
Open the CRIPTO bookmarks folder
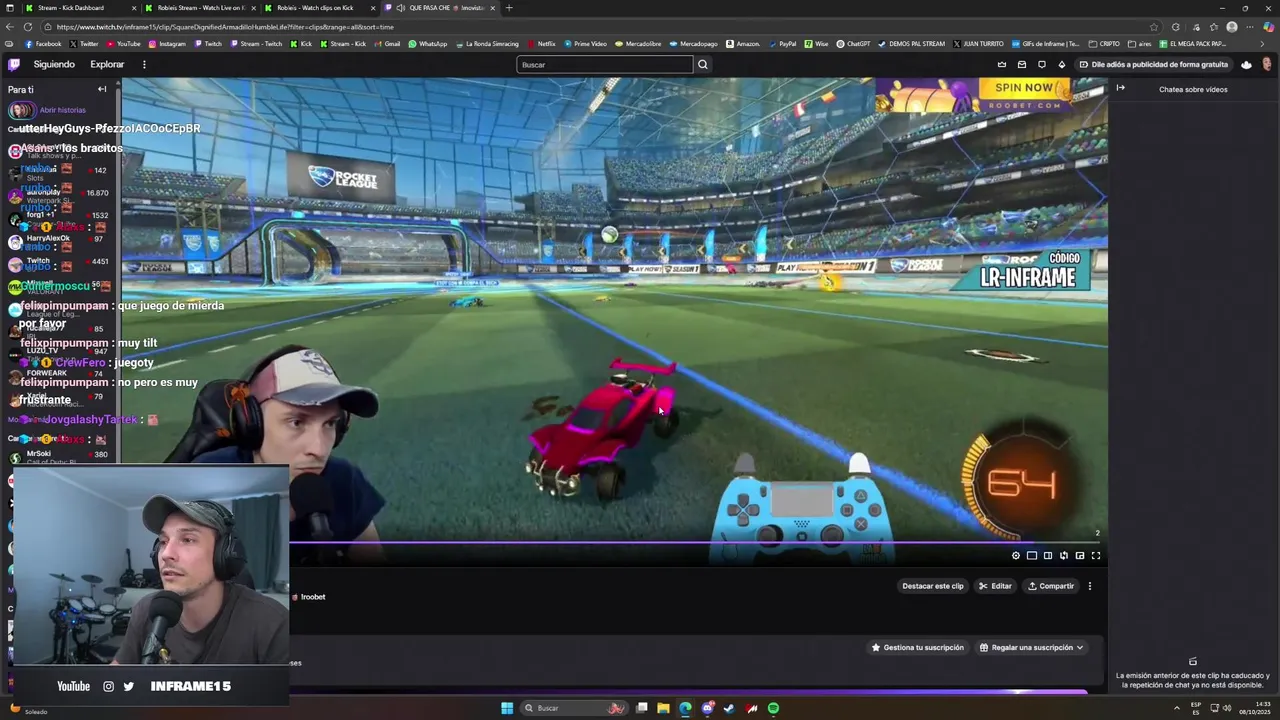click(1105, 44)
